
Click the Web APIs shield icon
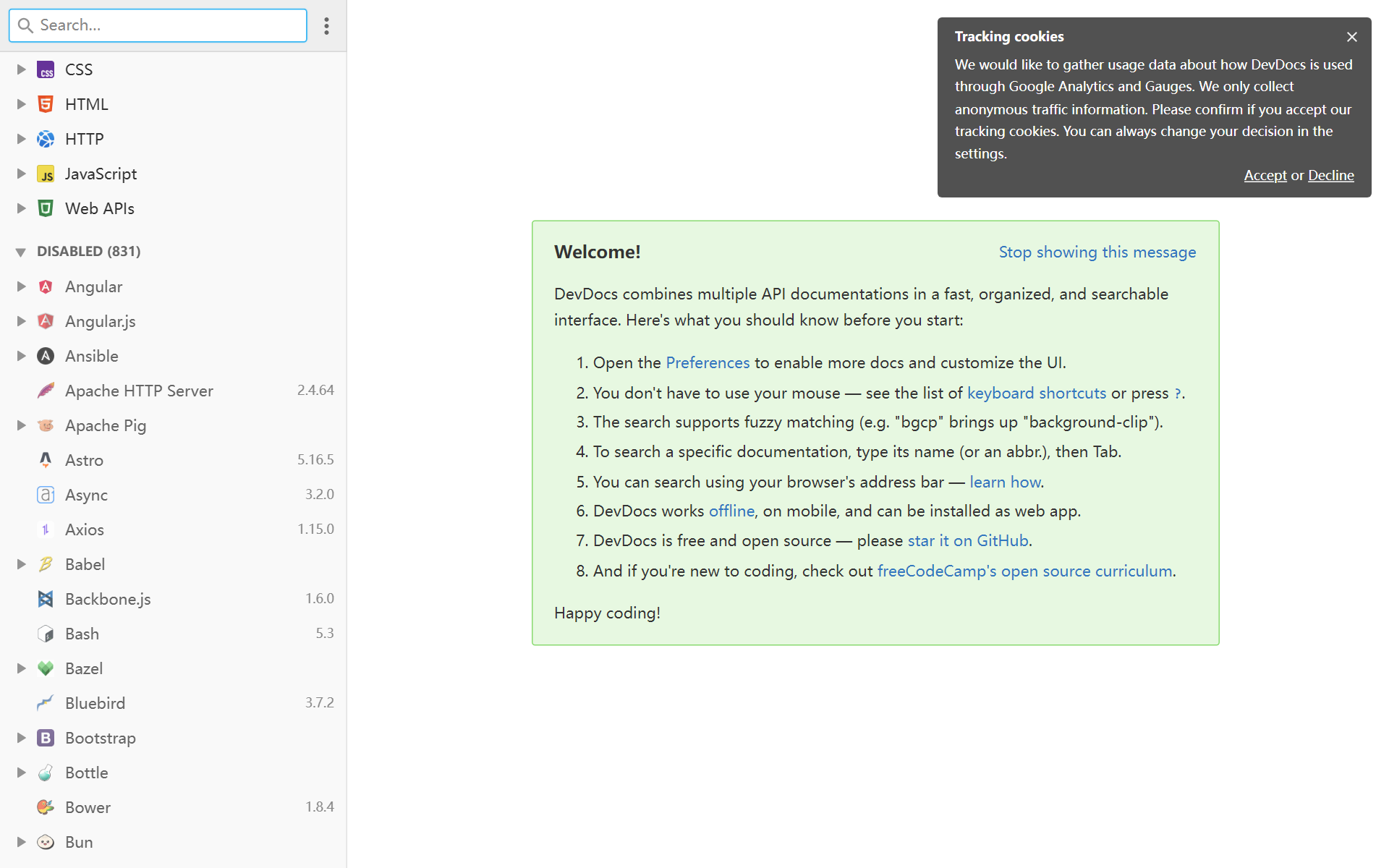pos(46,208)
